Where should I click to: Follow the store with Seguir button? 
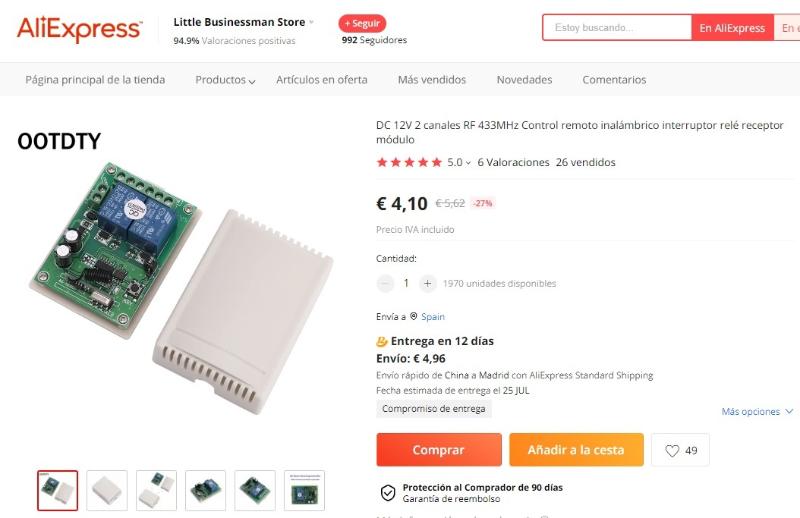click(362, 23)
